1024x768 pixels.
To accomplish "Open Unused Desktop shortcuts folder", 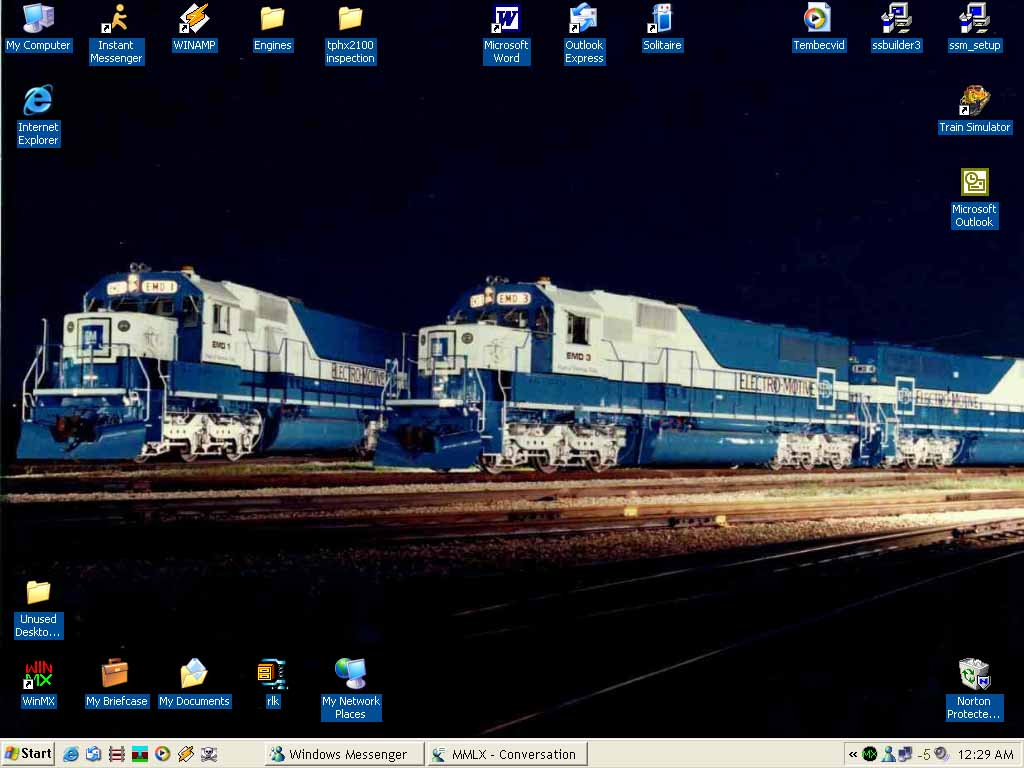I will 38,609.
